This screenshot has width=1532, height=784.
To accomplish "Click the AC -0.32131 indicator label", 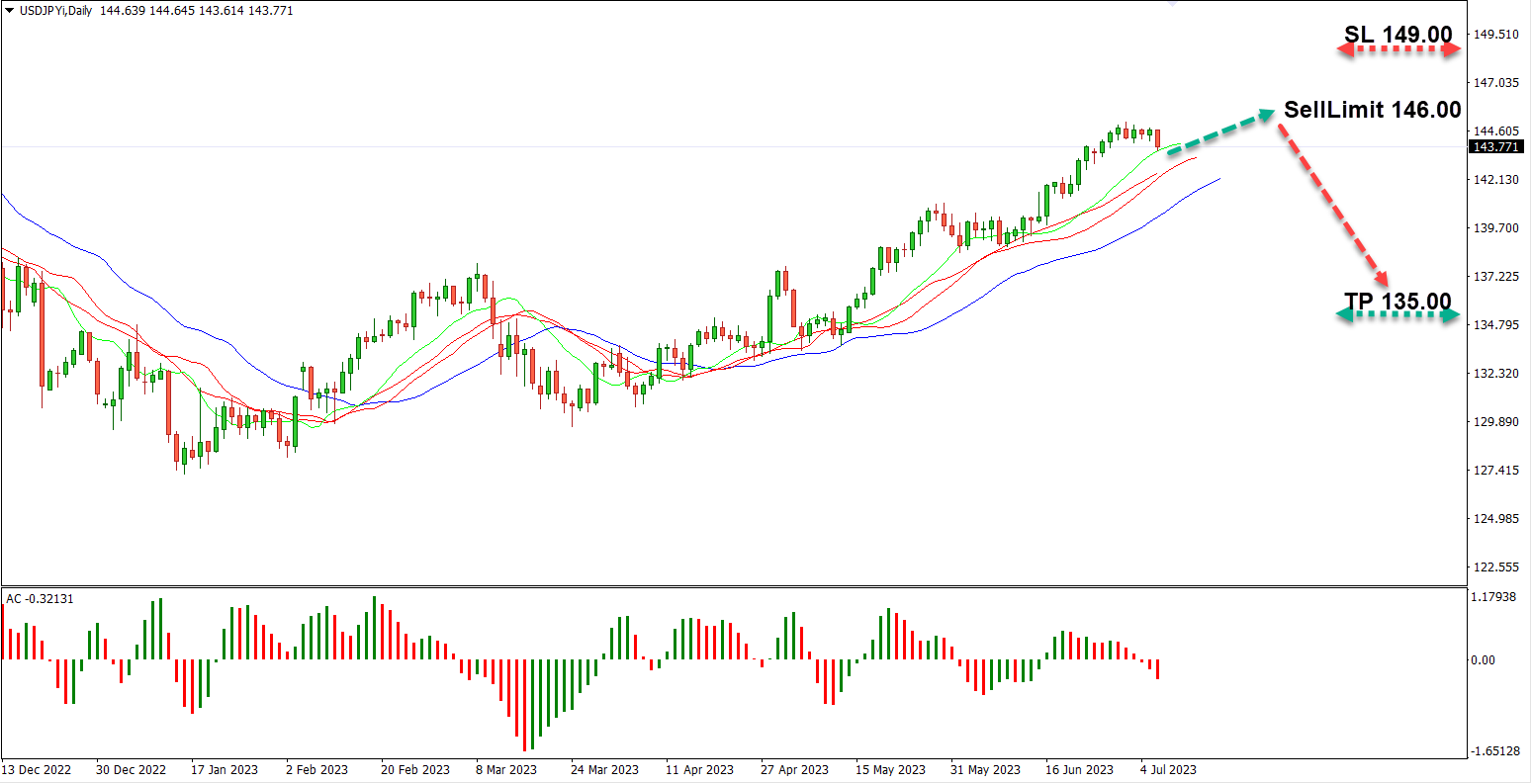I will [40, 598].
